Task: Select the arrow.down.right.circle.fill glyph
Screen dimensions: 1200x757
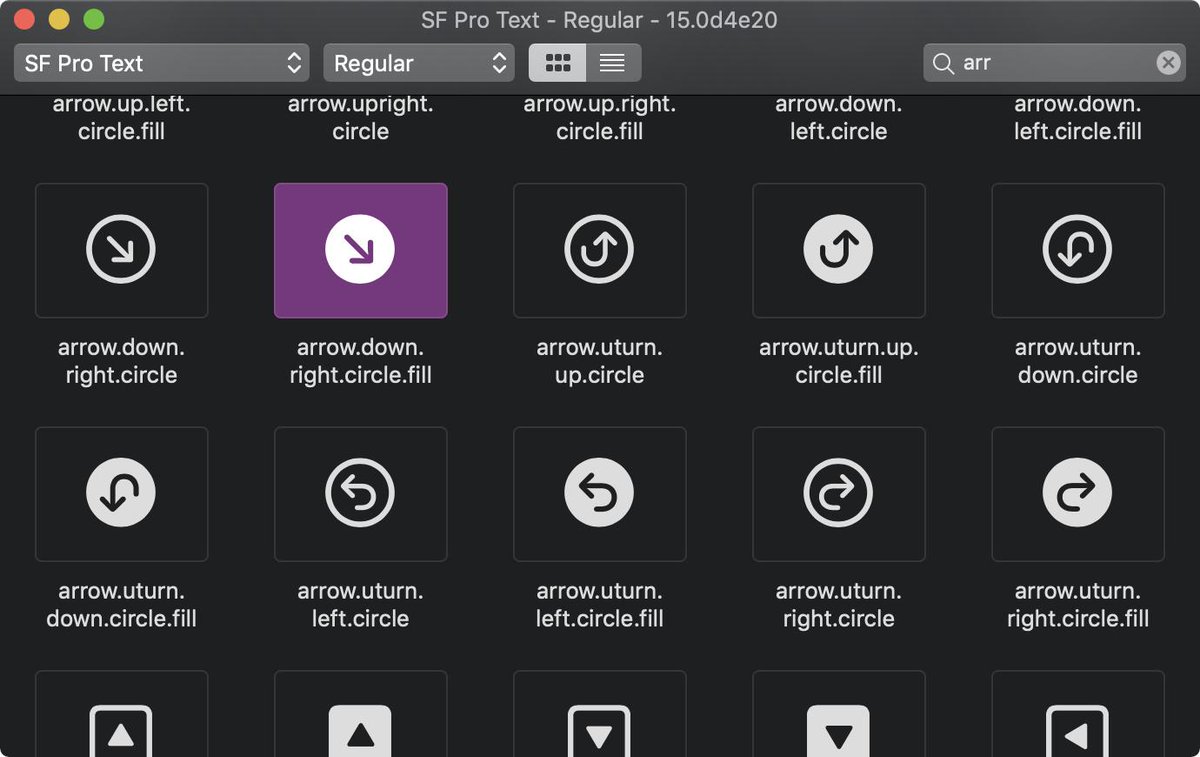Action: coord(360,250)
